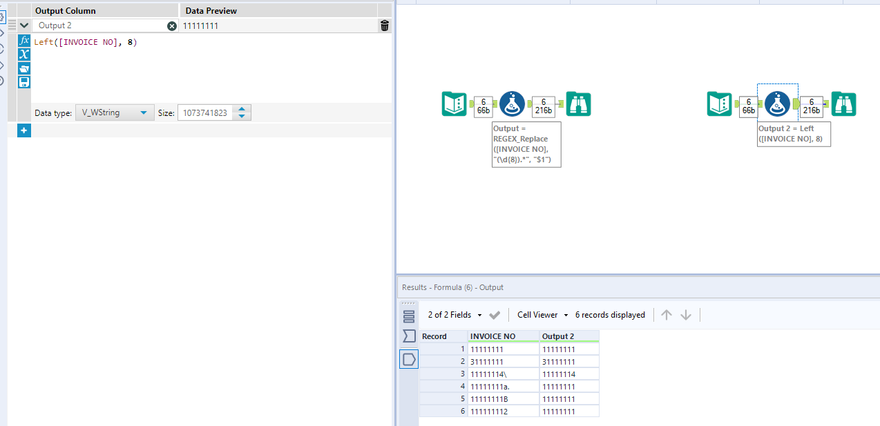Screen dimensions: 880x426
Task: Select Browse tool in the REGEX workflow
Action: [579, 104]
